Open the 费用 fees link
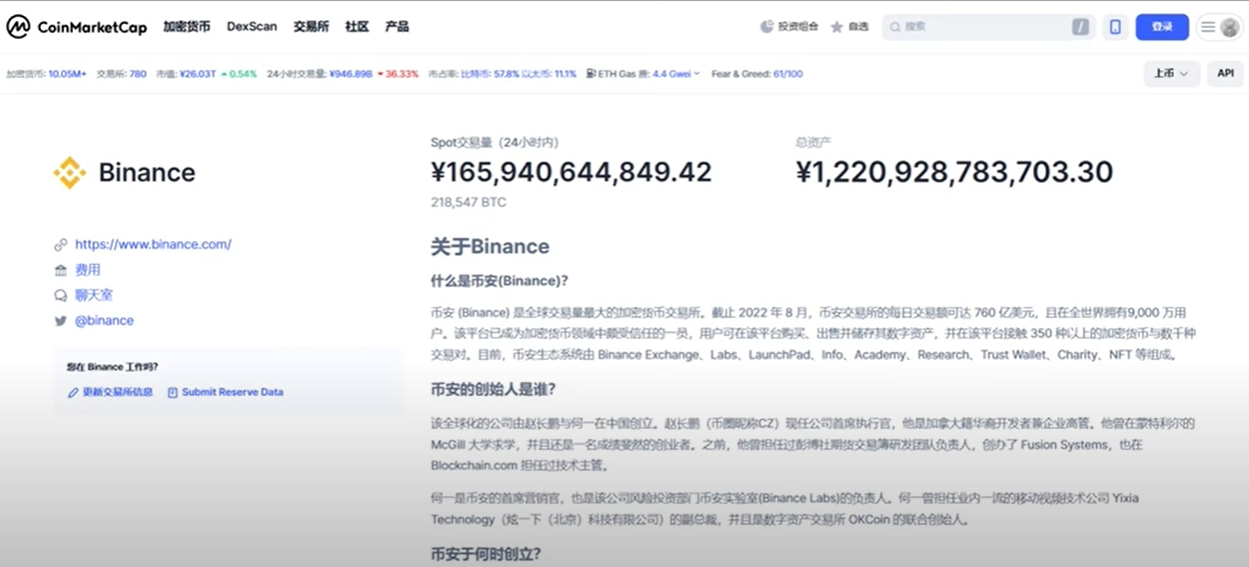Image resolution: width=1249 pixels, height=567 pixels. click(x=88, y=270)
